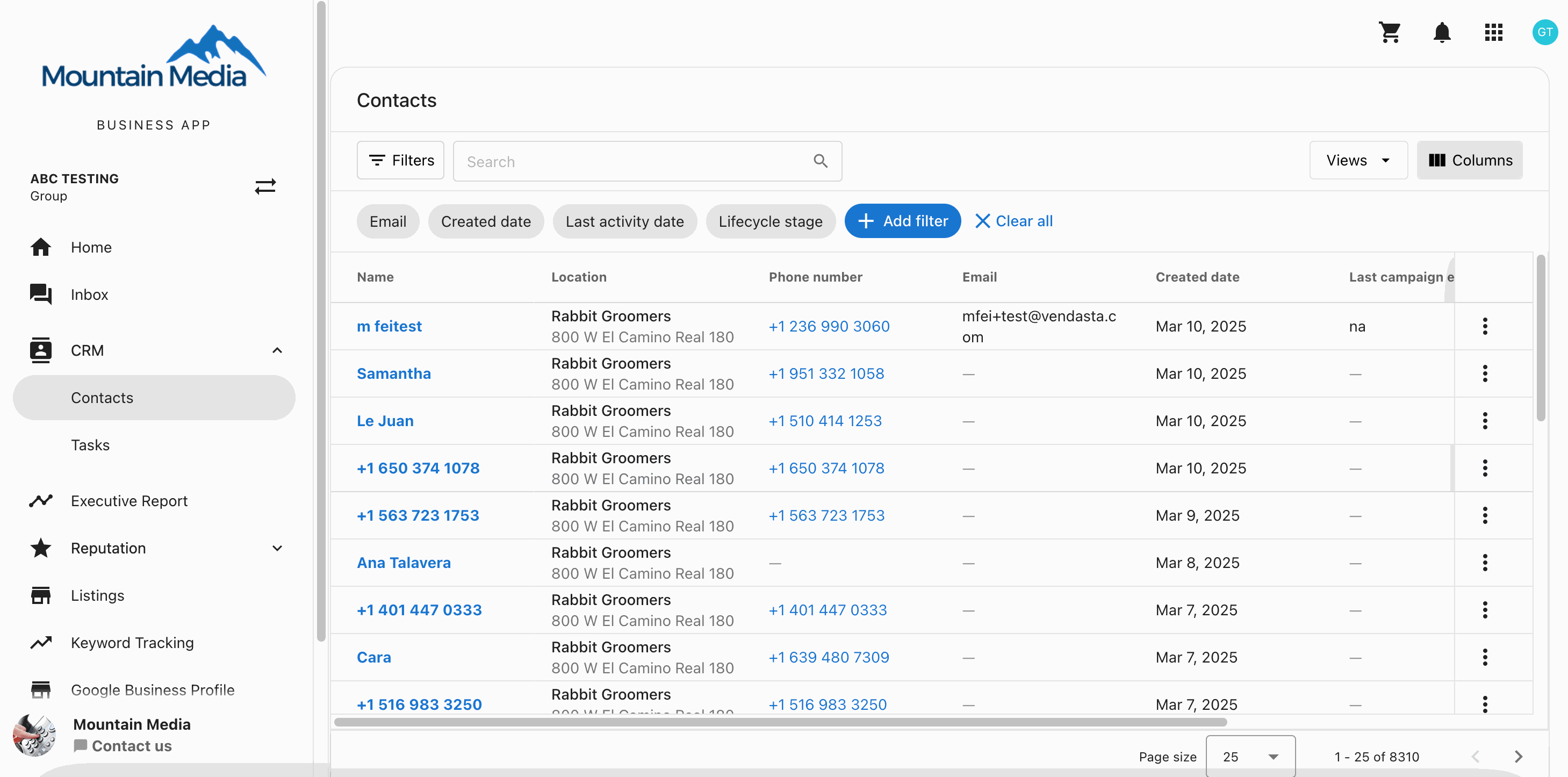The height and width of the screenshot is (777, 1568).
Task: Open the Views dropdown
Action: 1358,161
